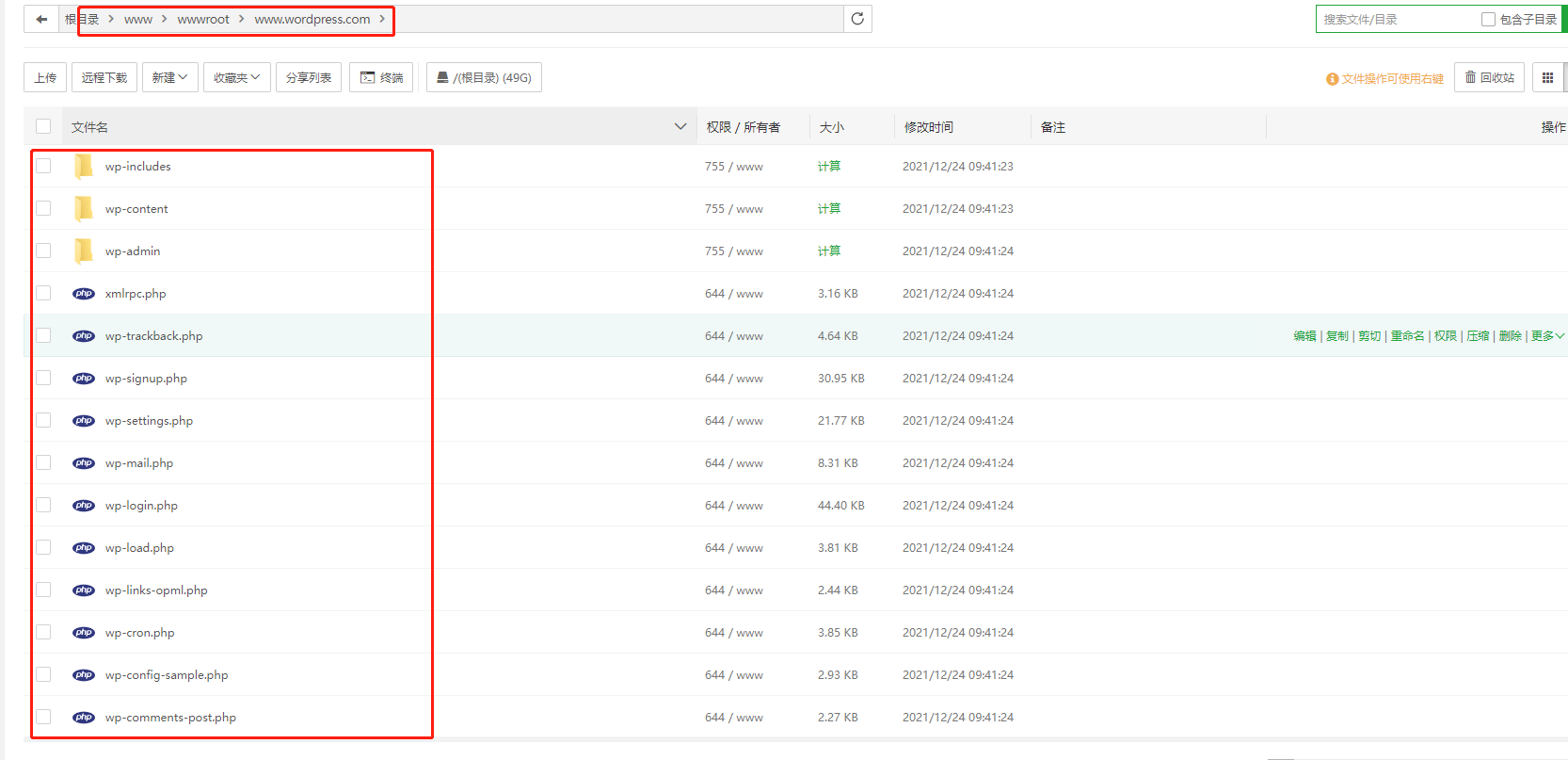Click php icon of wp-mail.php
This screenshot has width=1568, height=760.
click(84, 462)
